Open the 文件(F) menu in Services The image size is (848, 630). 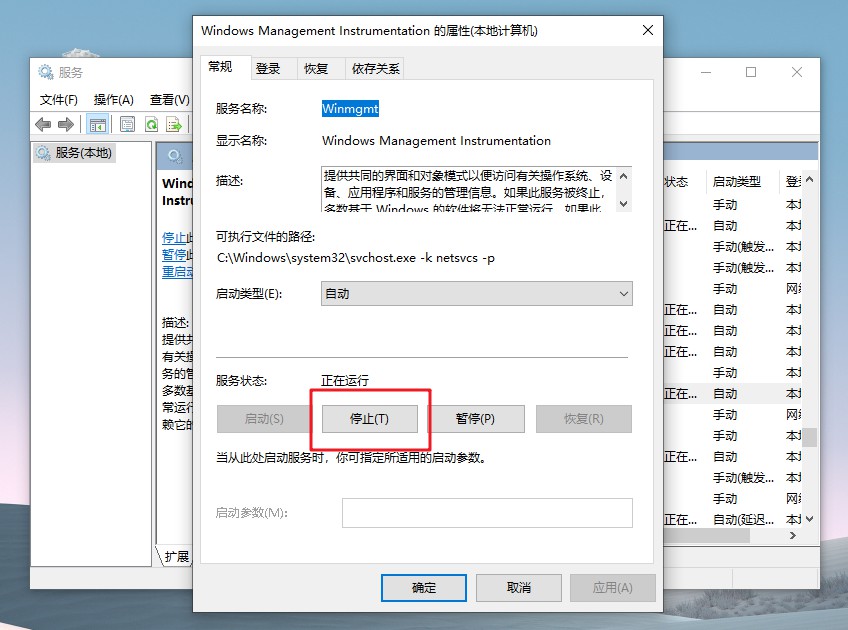pyautogui.click(x=58, y=100)
